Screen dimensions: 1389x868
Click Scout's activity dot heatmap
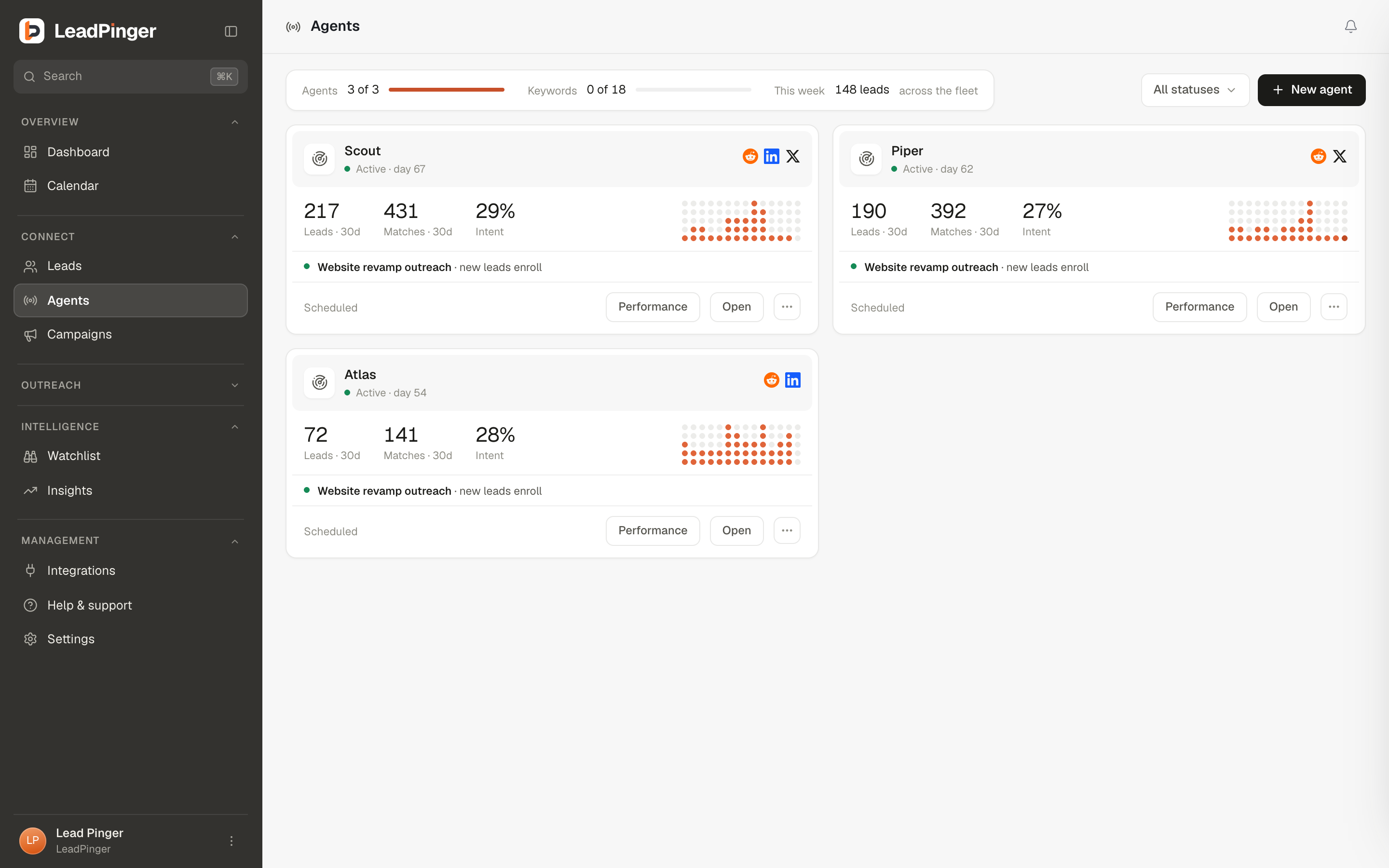(741, 221)
